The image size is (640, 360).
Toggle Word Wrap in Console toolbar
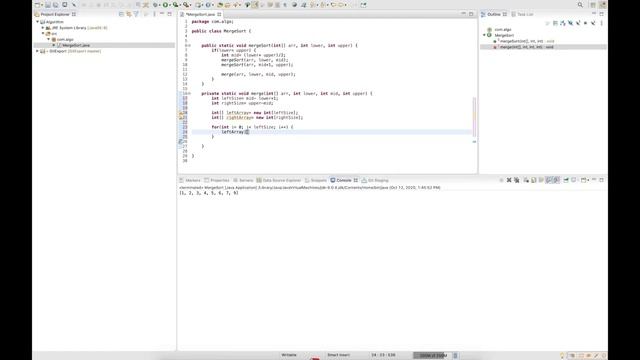pos(541,180)
